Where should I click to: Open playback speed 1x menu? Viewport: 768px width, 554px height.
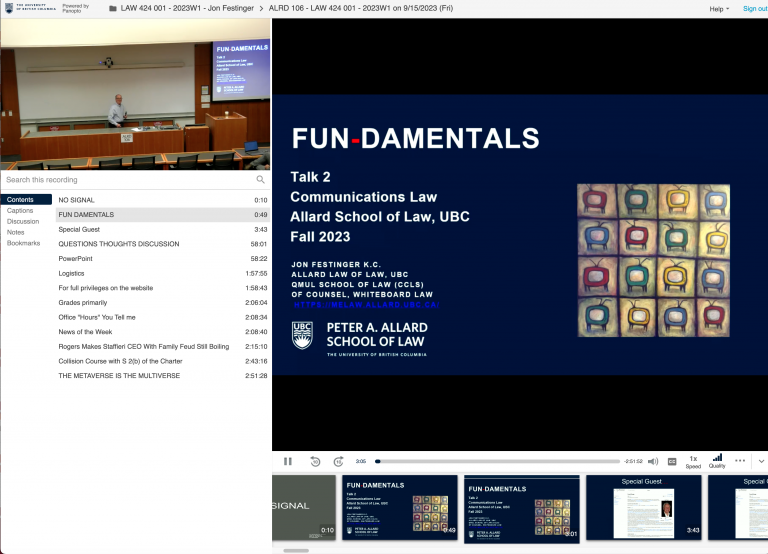[x=693, y=462]
